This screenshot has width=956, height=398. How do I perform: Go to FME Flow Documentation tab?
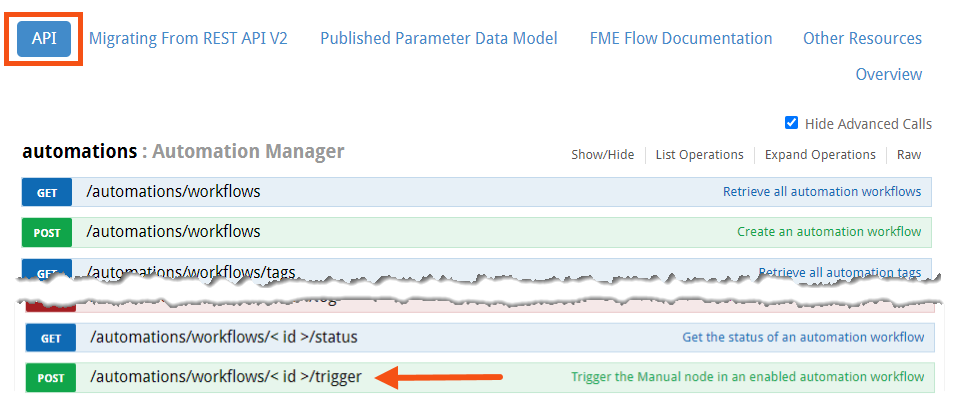coord(680,38)
